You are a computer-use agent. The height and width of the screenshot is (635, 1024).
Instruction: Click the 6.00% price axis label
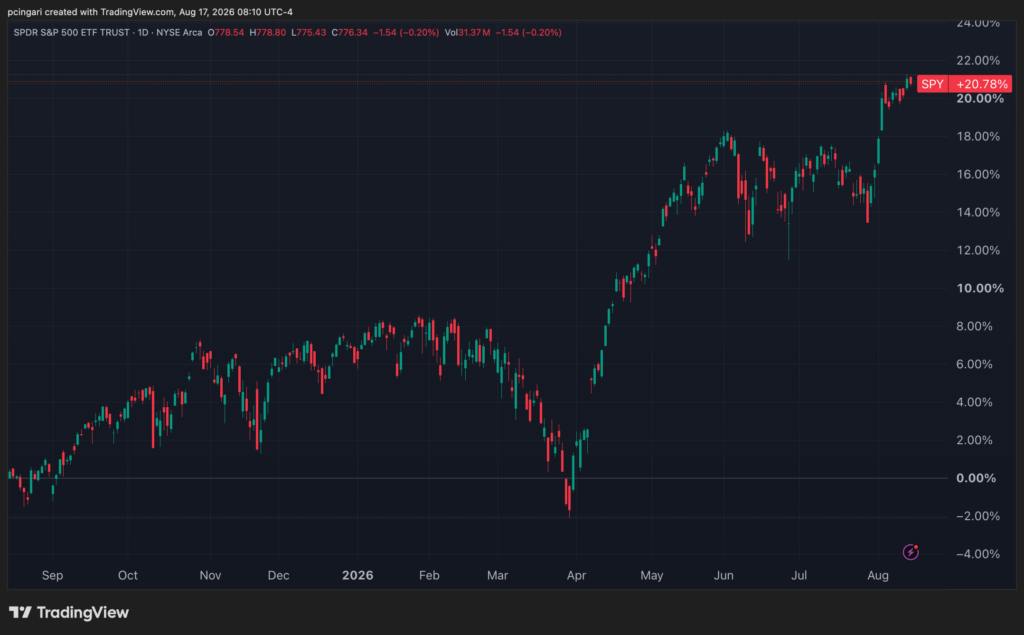[x=974, y=364]
